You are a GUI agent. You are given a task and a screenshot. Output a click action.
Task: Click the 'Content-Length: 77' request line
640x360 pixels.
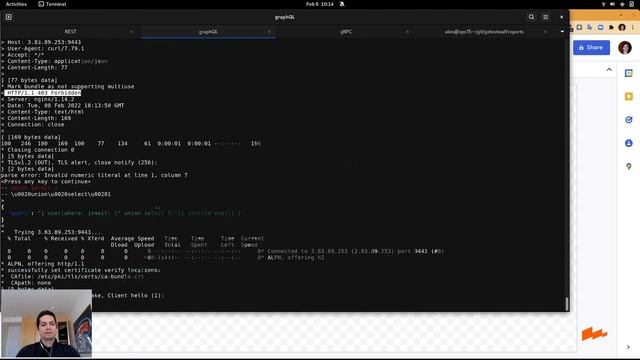[x=34, y=67]
